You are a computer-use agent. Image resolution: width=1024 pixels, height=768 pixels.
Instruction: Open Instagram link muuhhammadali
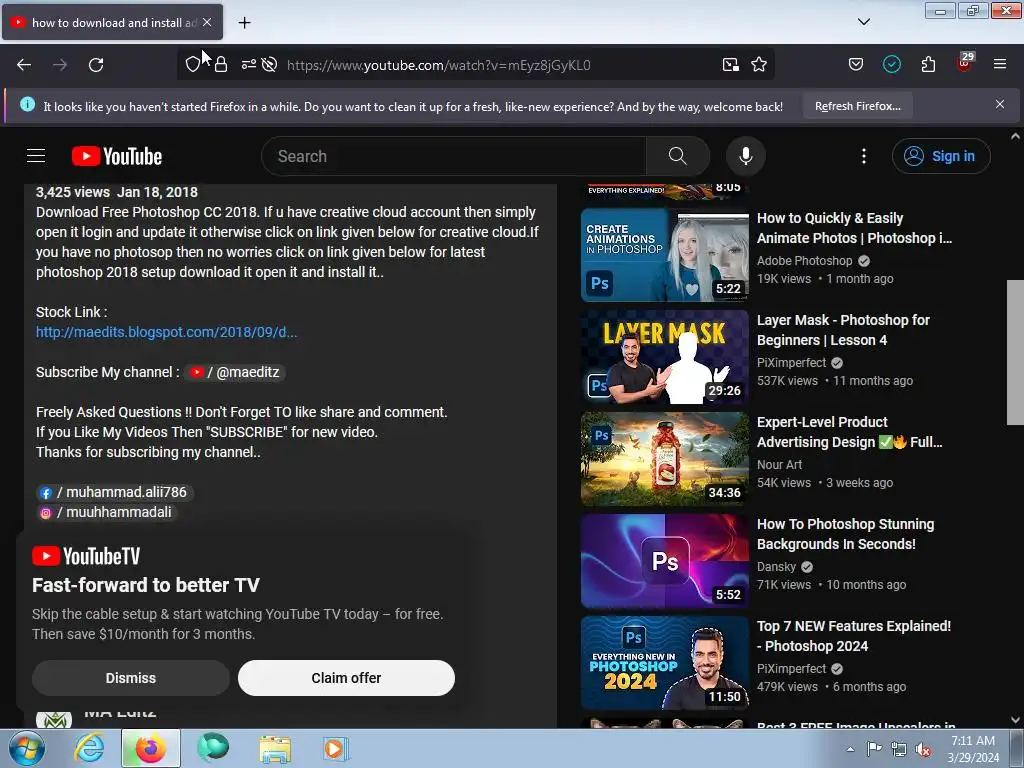click(x=106, y=513)
